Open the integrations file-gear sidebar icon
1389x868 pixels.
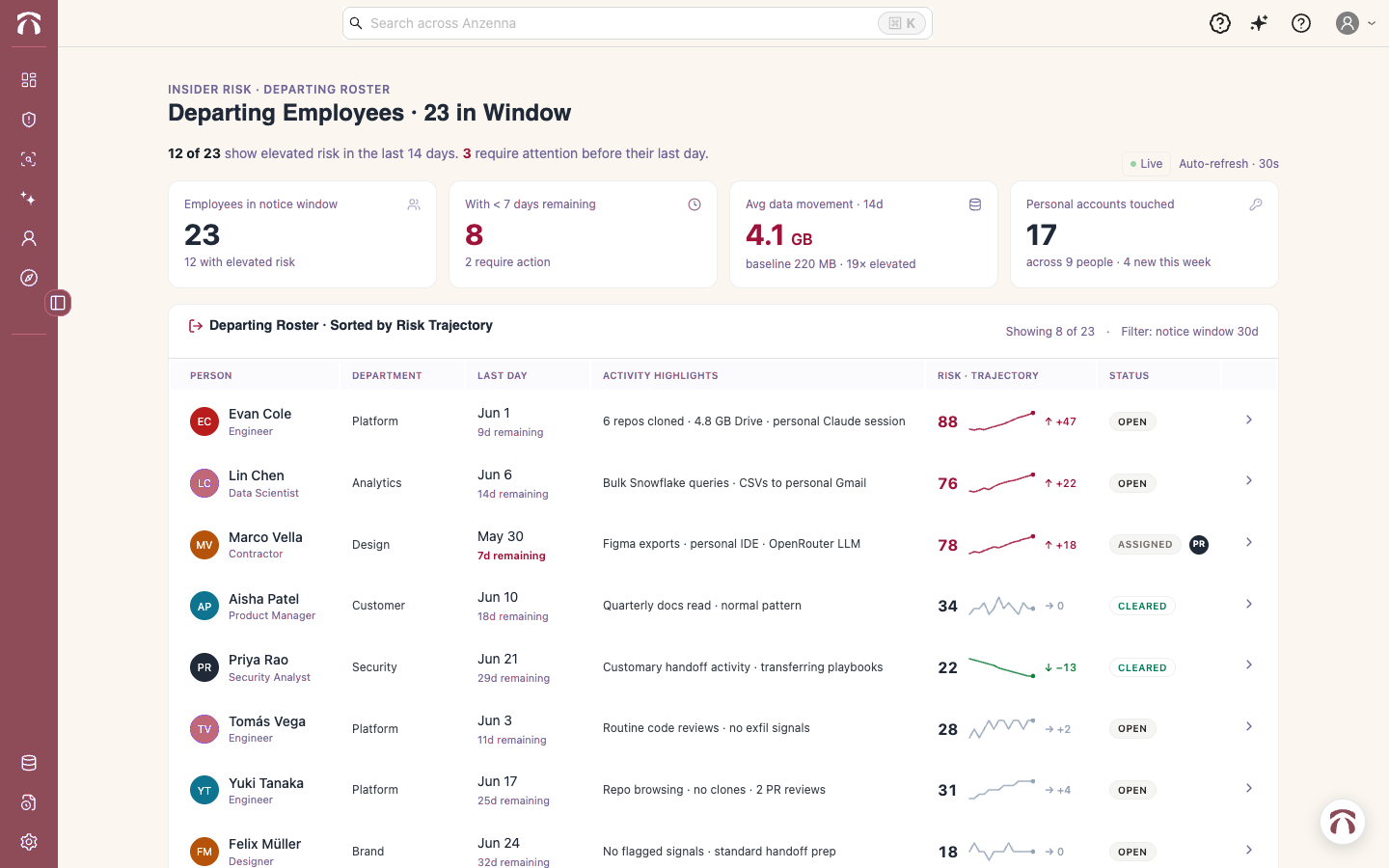[x=29, y=802]
